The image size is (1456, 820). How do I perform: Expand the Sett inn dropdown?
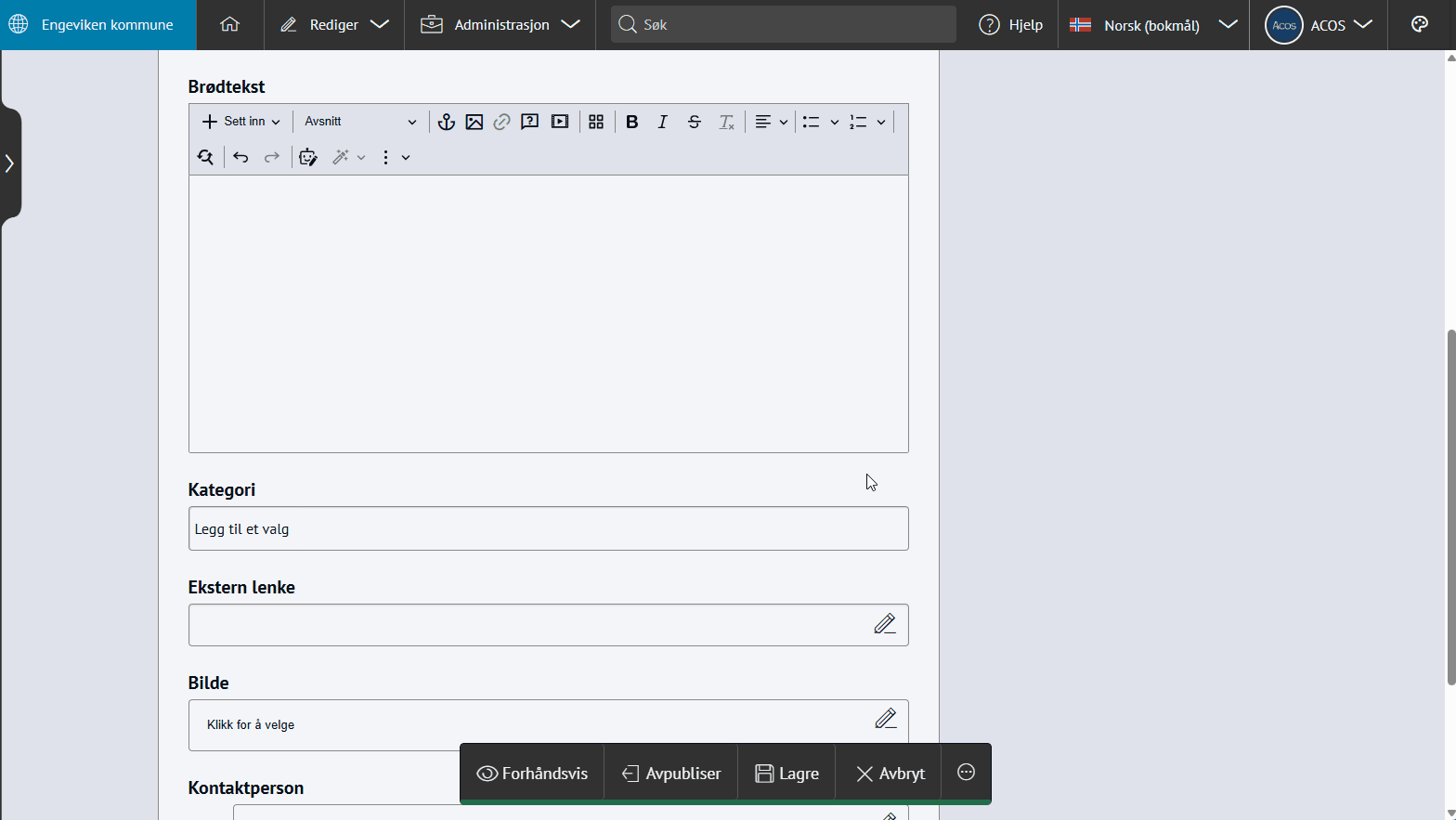[241, 122]
